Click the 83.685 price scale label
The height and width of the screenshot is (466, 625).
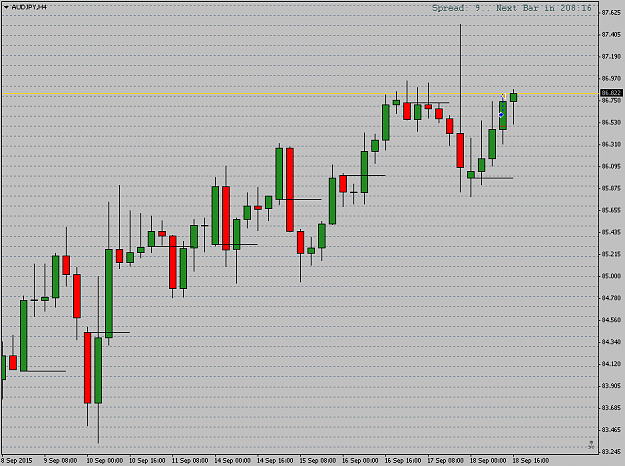pos(611,407)
